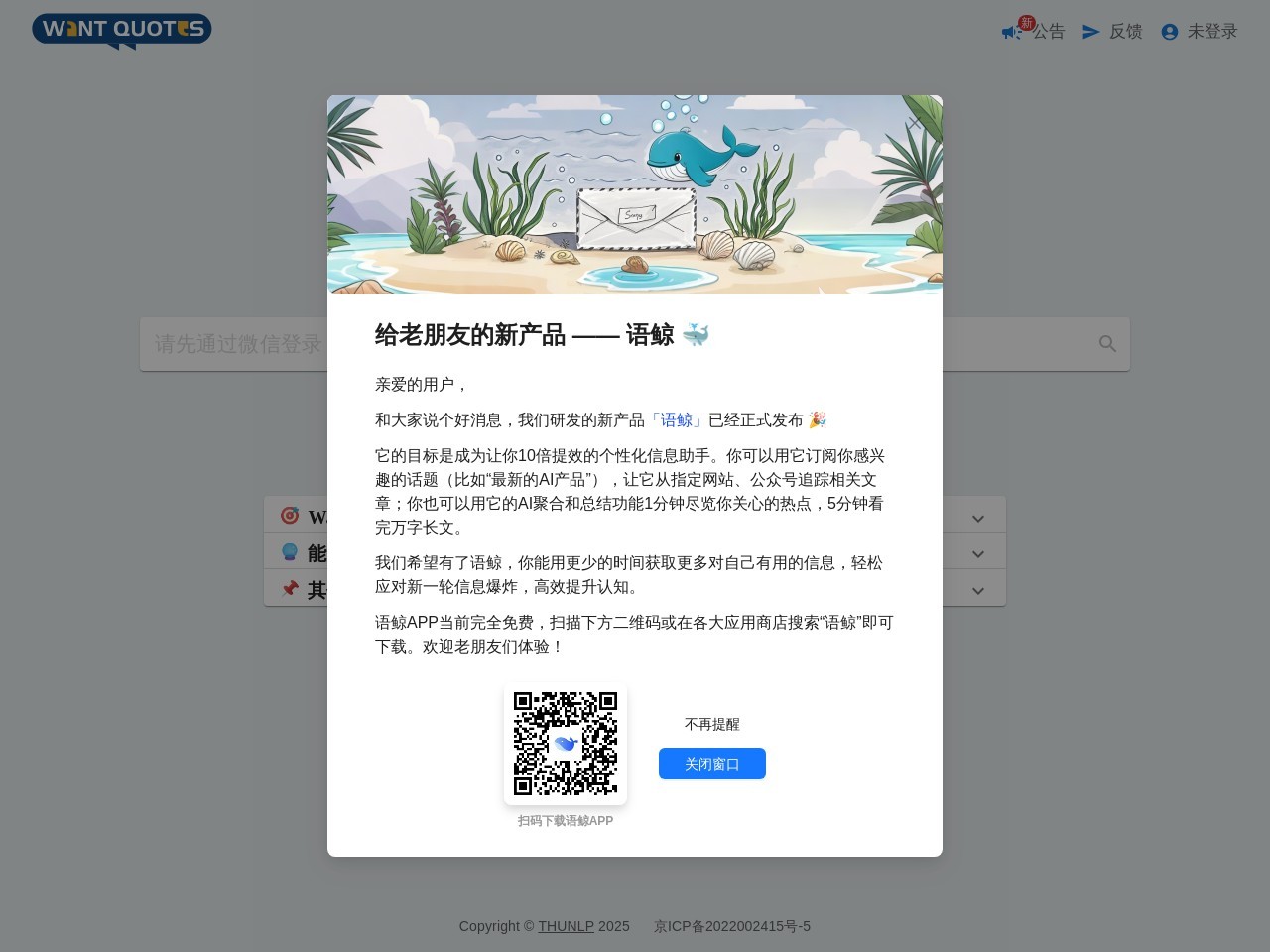Viewport: 1270px width, 952px height.
Task: Click the 扫码下载语鲸APP caption
Action: pyautogui.click(x=566, y=821)
